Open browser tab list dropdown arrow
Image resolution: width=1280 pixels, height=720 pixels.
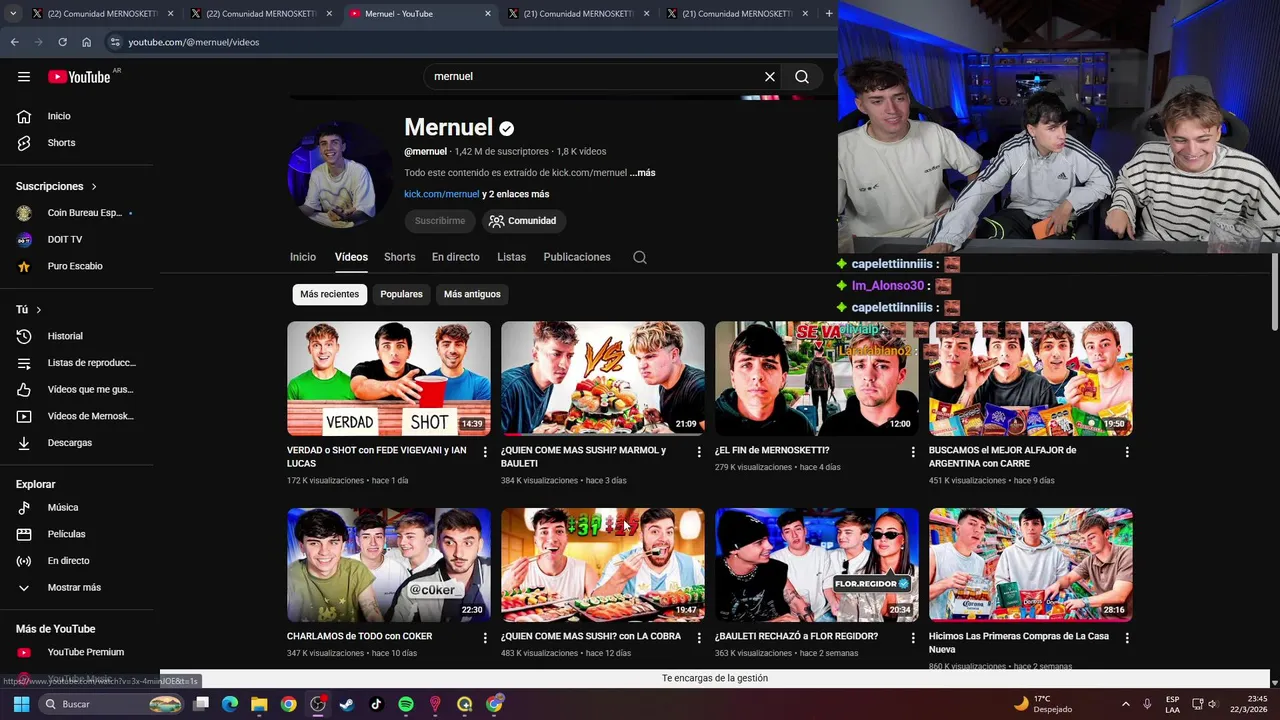pyautogui.click(x=13, y=13)
